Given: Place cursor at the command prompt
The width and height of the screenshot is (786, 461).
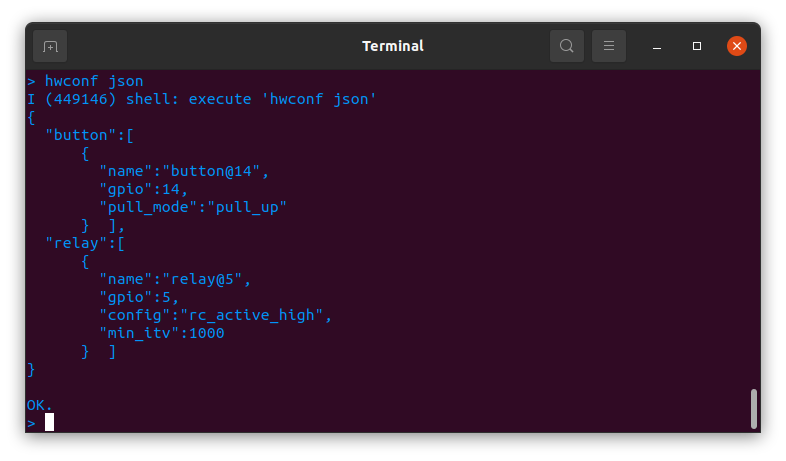Looking at the screenshot, I should click(49, 422).
